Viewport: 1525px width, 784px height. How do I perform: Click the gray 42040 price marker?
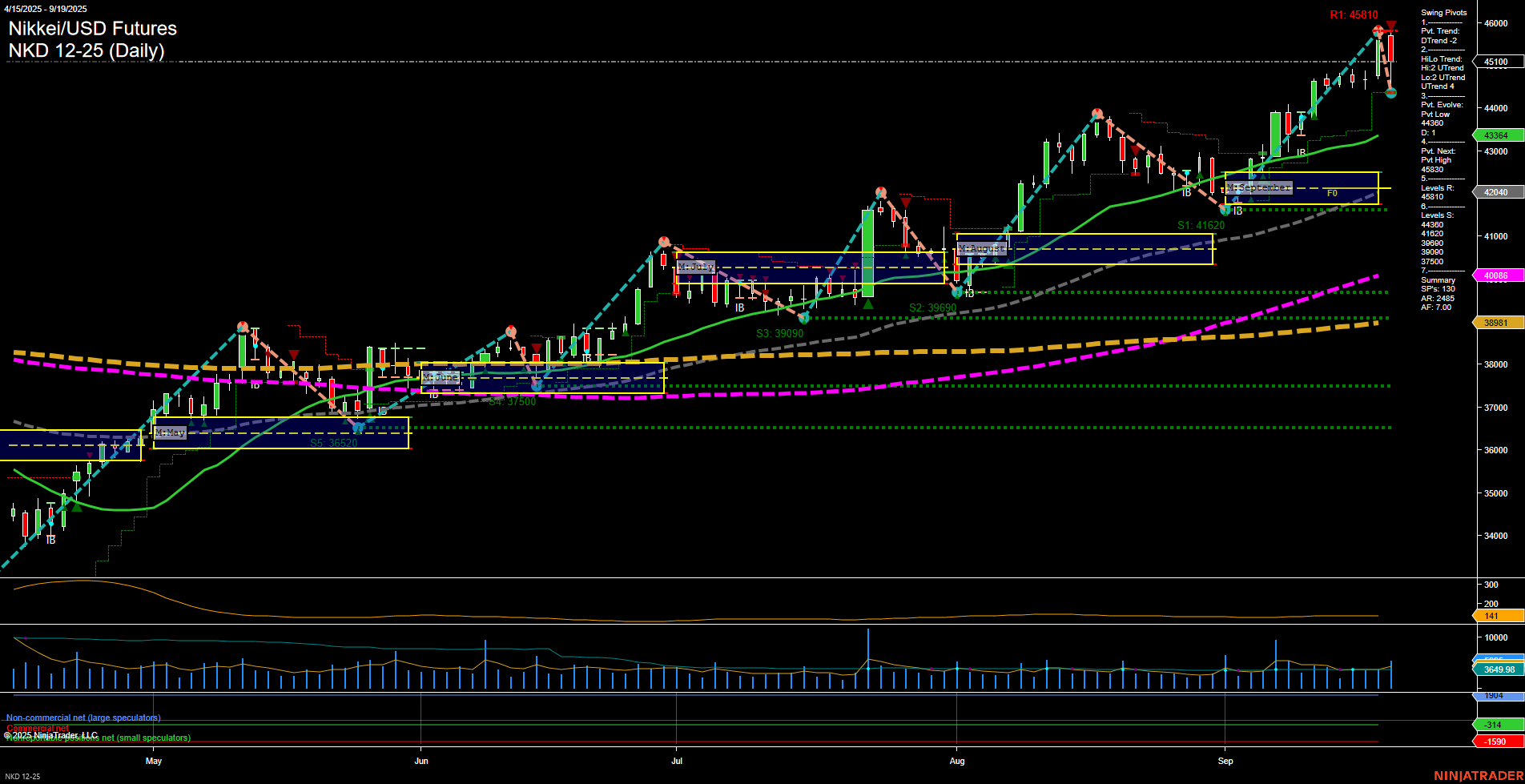[1496, 192]
